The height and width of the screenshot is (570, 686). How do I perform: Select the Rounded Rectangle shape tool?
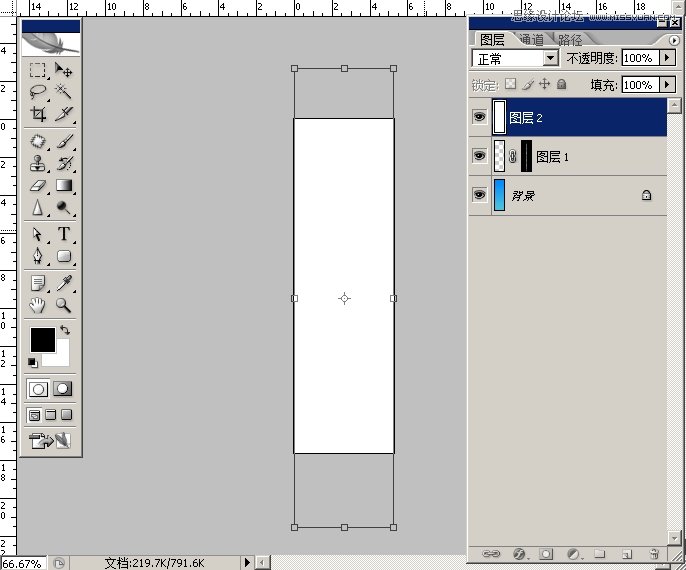point(63,256)
